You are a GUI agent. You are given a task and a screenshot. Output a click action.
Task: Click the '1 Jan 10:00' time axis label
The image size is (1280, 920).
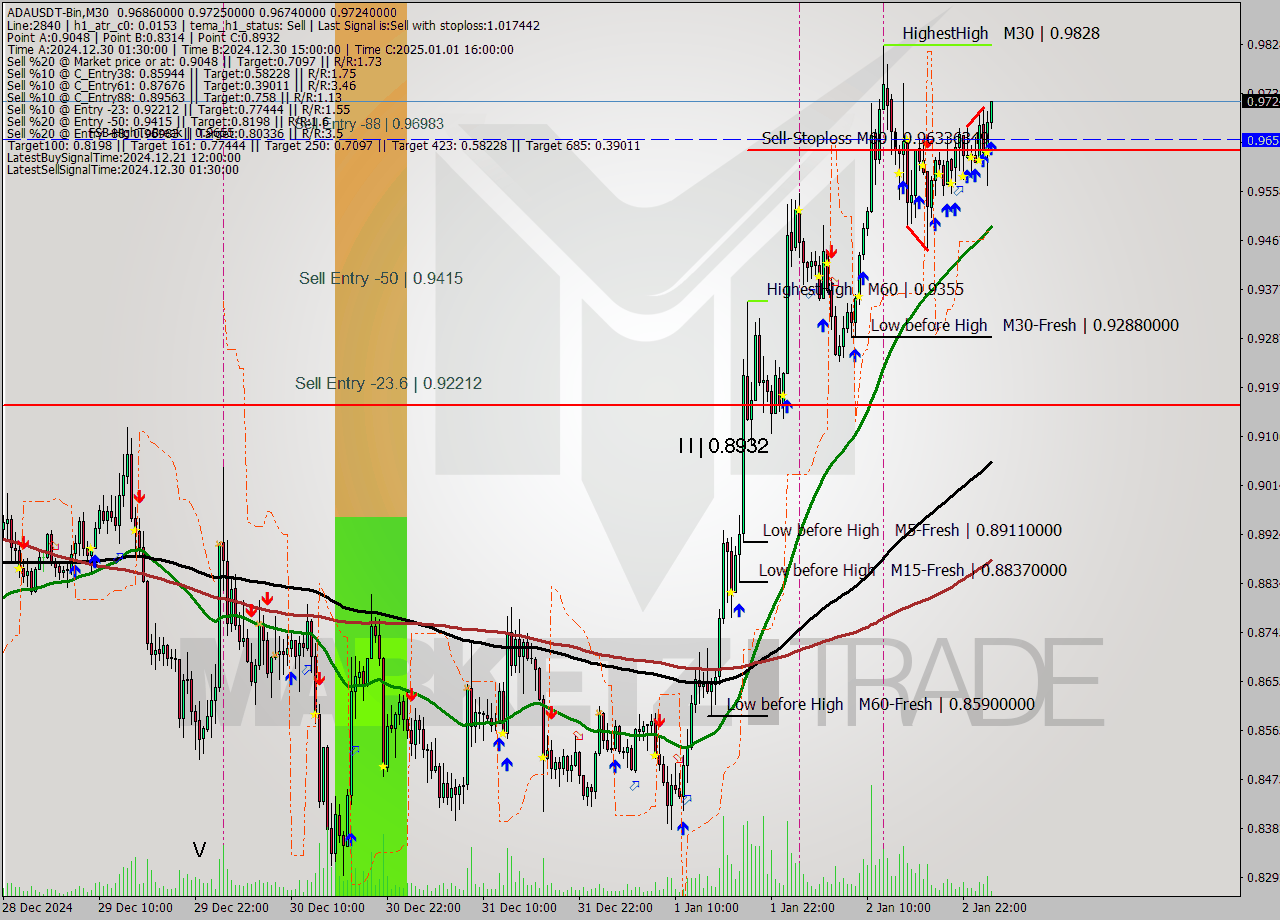[707, 908]
